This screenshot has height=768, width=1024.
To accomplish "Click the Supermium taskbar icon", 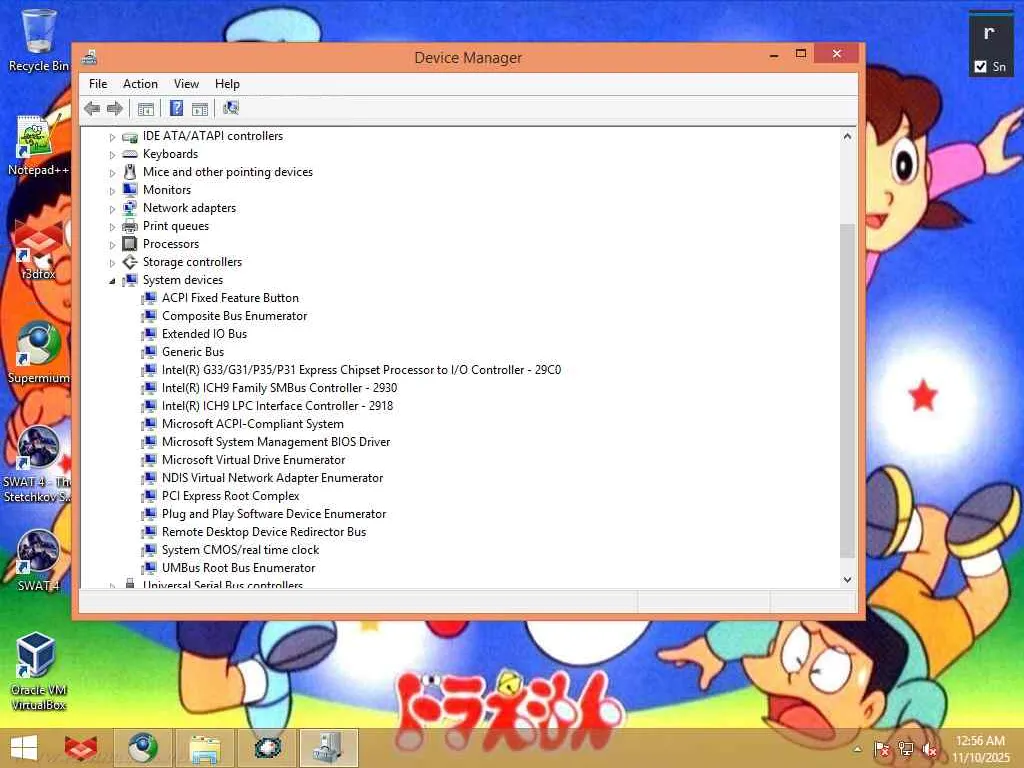I will tap(143, 748).
